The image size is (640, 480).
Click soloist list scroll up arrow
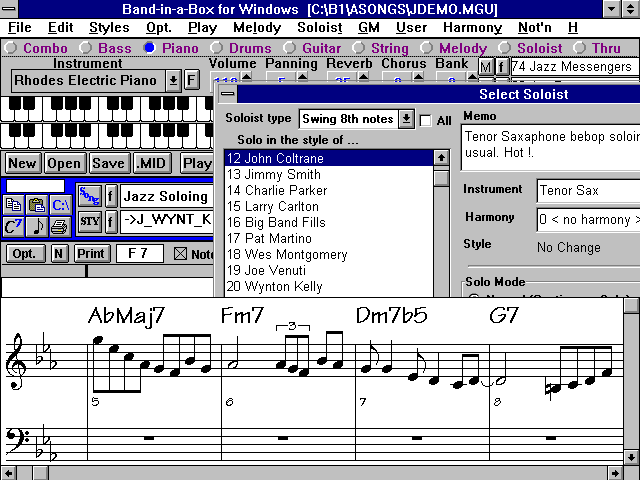pos(441,158)
